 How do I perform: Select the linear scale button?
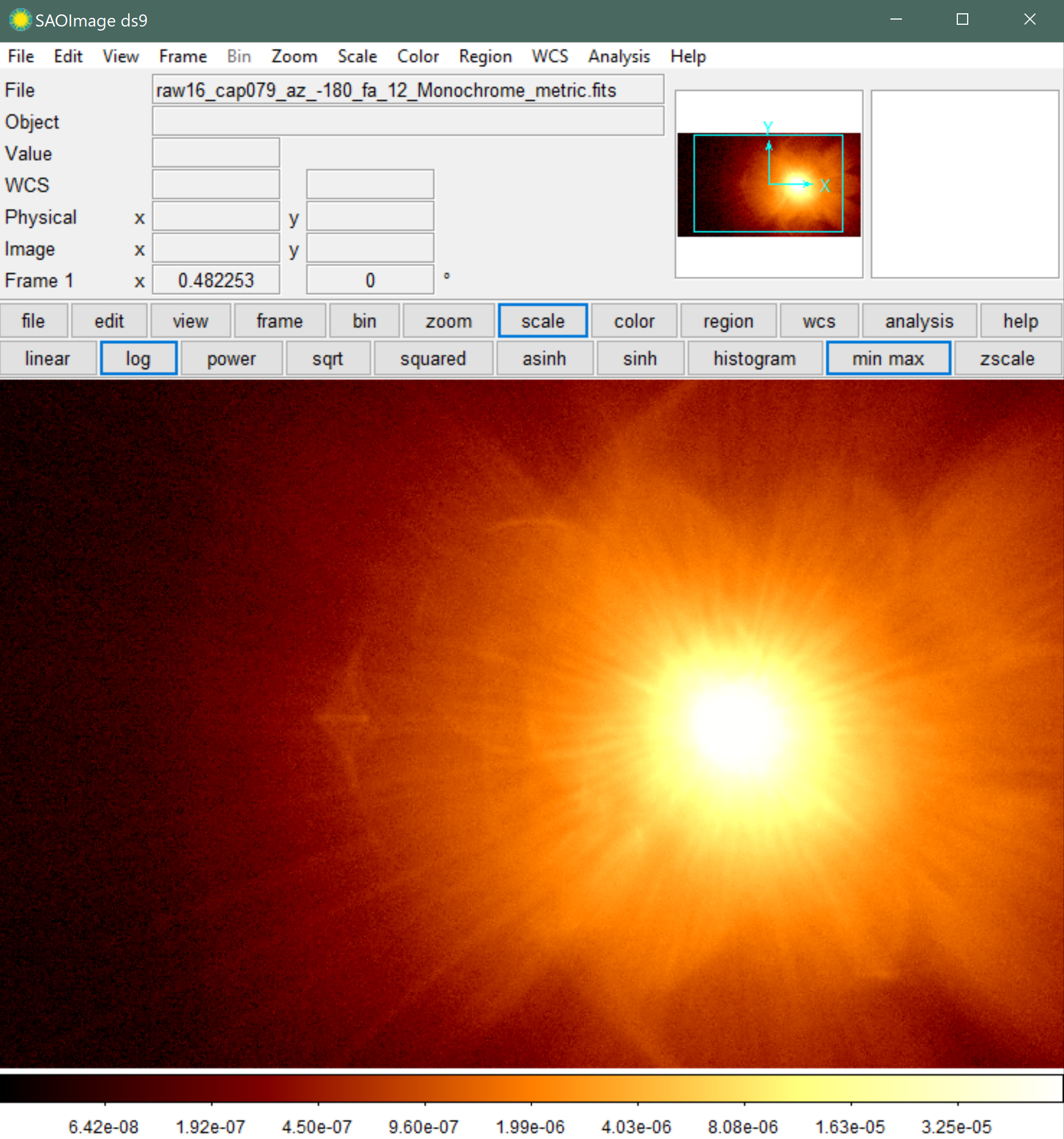click(48, 358)
